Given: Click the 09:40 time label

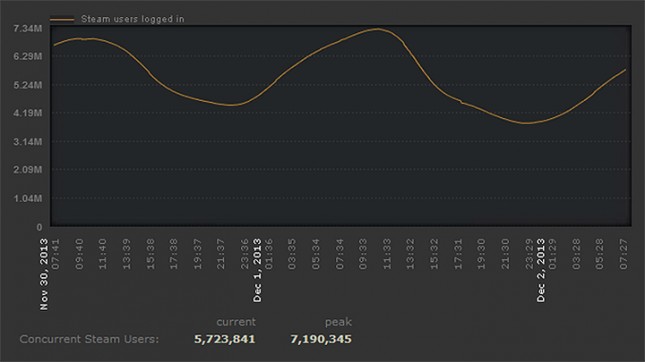Looking at the screenshot, I should [79, 254].
